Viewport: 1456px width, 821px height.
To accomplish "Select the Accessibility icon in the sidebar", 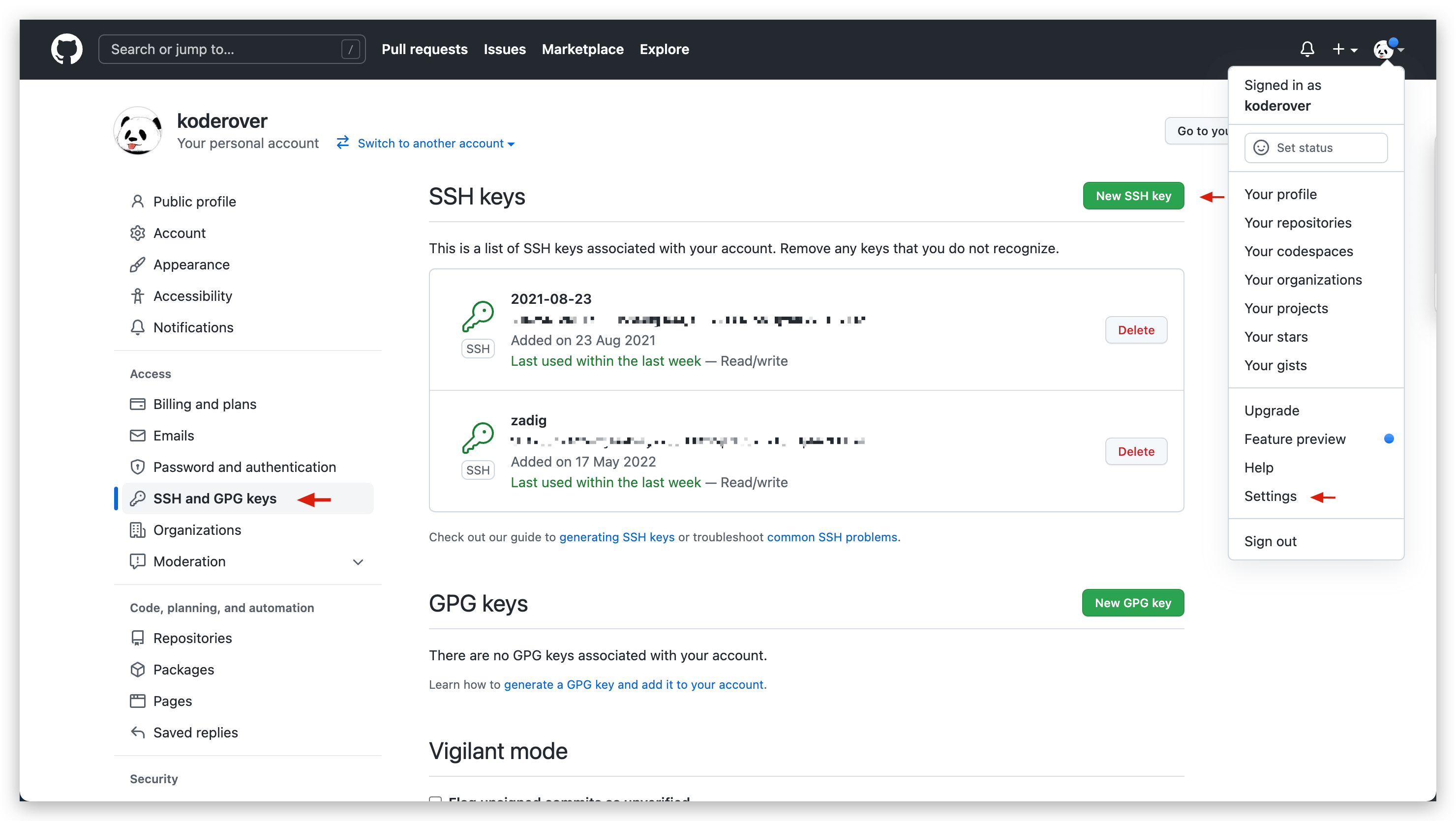I will (x=138, y=295).
